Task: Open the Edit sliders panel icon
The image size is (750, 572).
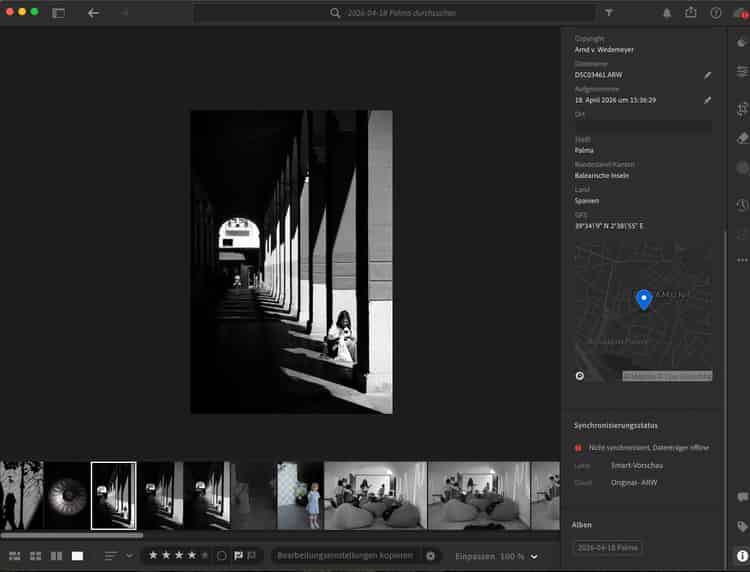Action: (742, 72)
